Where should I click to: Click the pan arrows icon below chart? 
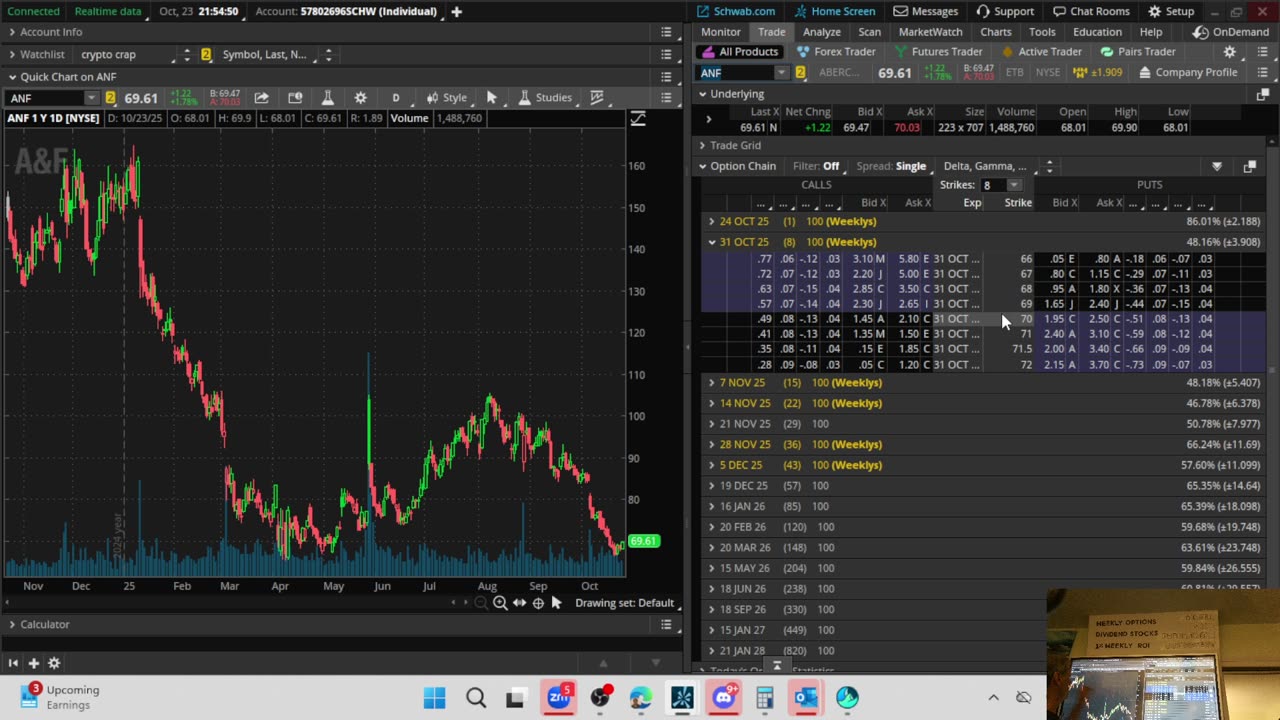(x=519, y=603)
